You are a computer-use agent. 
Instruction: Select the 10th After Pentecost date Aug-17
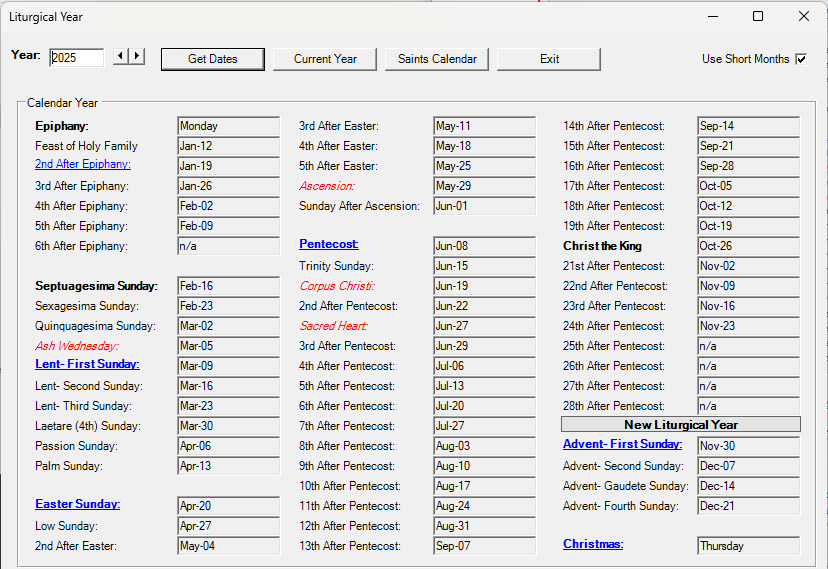coord(484,486)
